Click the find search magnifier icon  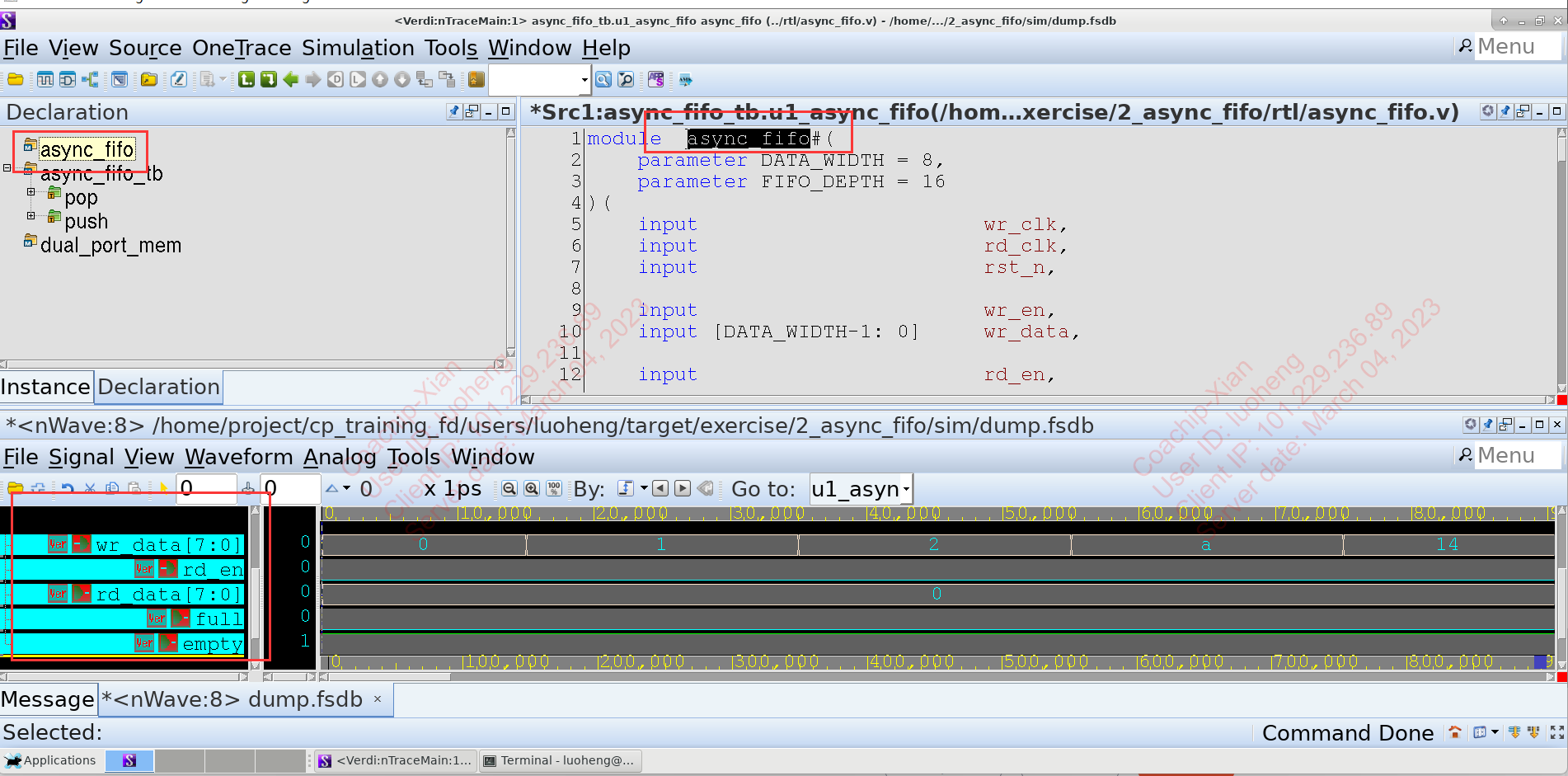603,79
